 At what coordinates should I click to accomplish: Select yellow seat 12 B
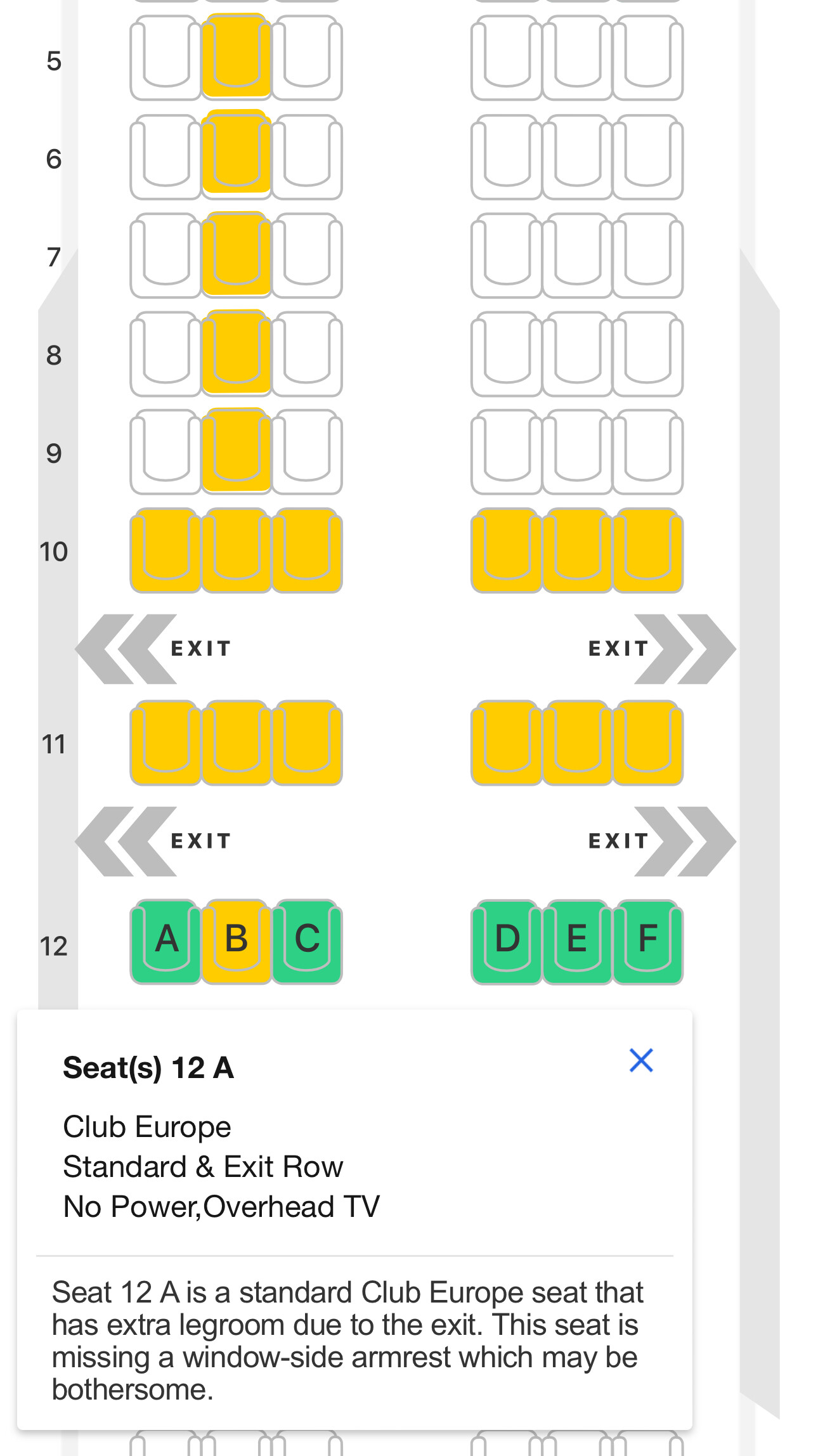[x=237, y=941]
